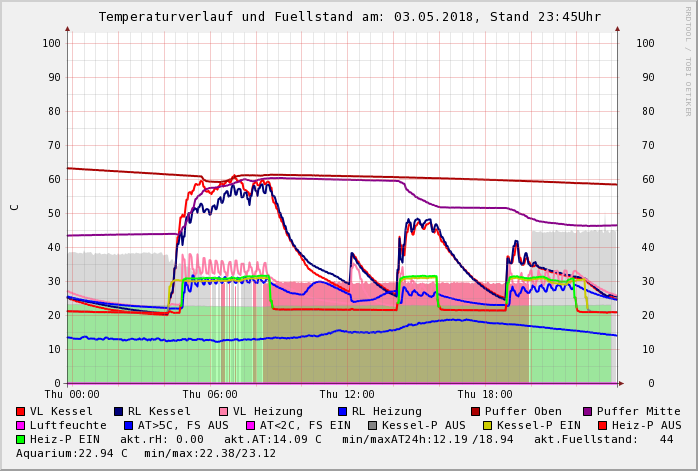Click the Thu 18:00 time axis label

[485, 394]
